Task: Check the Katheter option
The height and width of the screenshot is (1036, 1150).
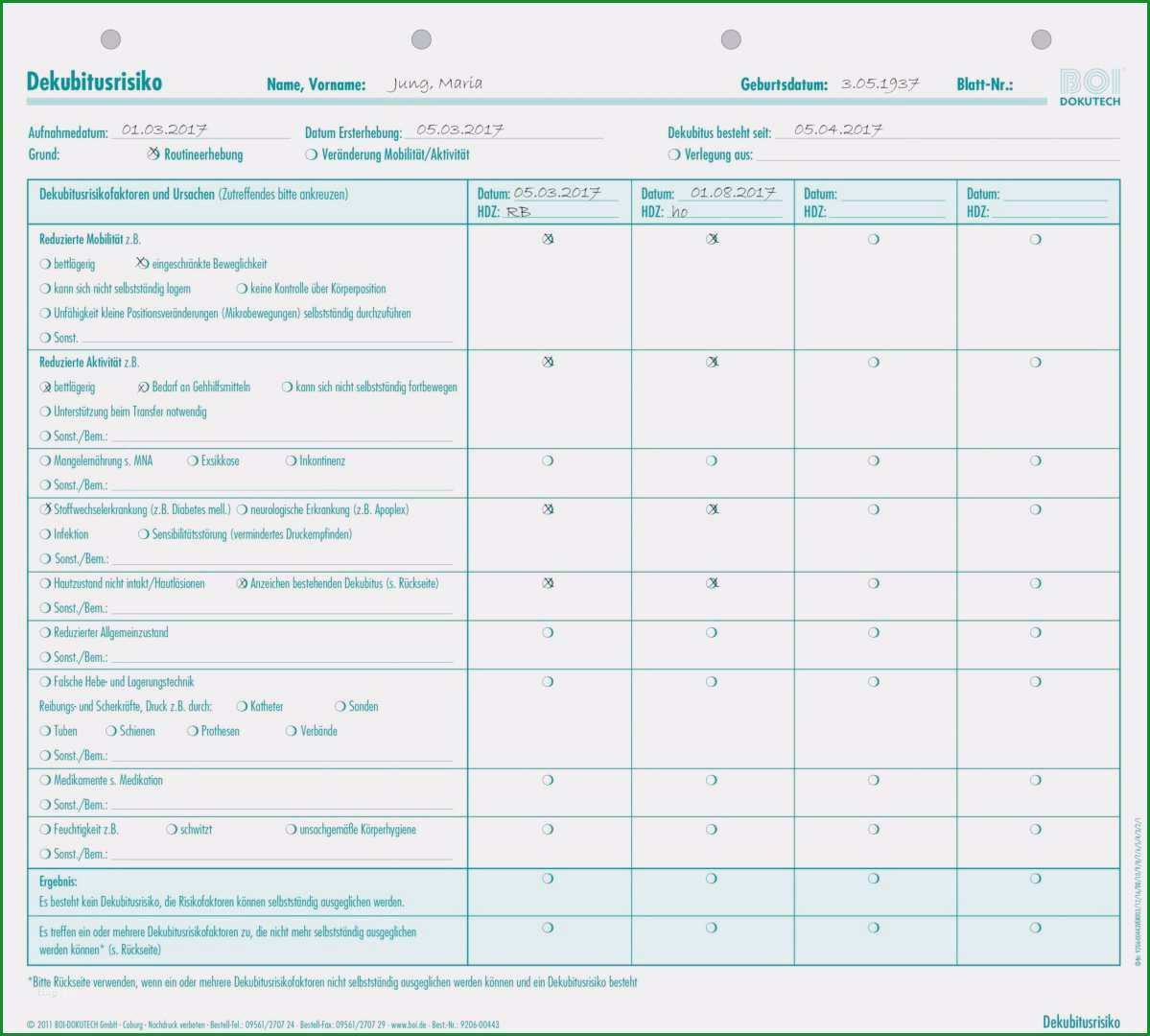Action: [x=242, y=707]
